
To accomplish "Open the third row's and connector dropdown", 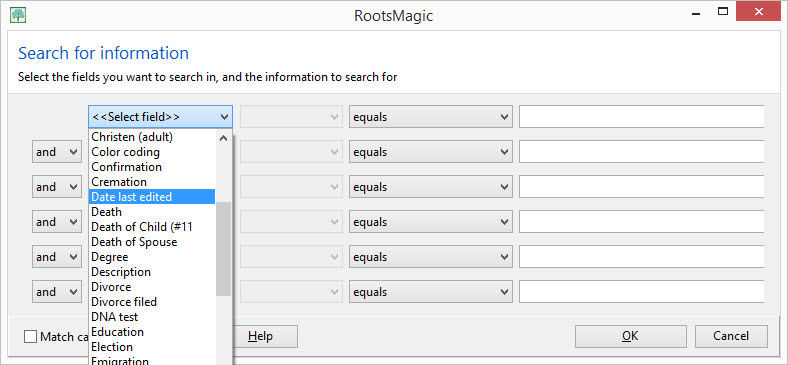I will tap(56, 187).
